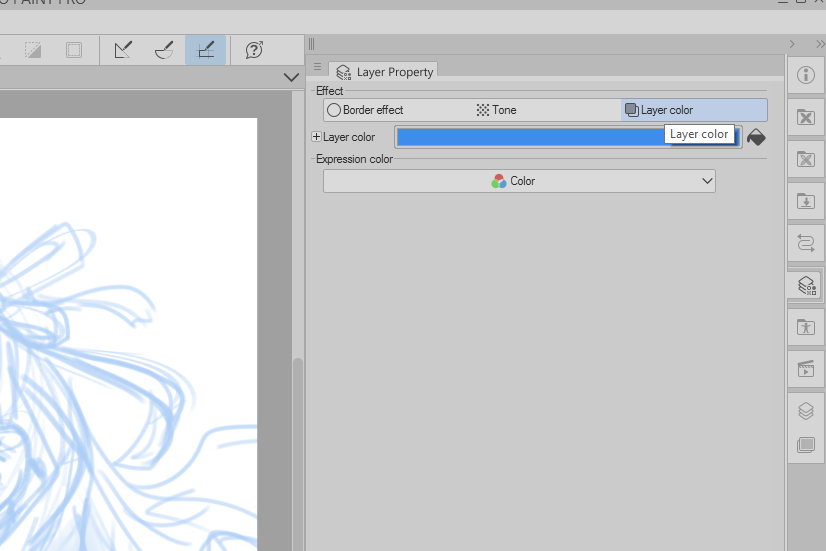Enable Snap to Ruler in the toolbar
The image size is (826, 551).
123,51
